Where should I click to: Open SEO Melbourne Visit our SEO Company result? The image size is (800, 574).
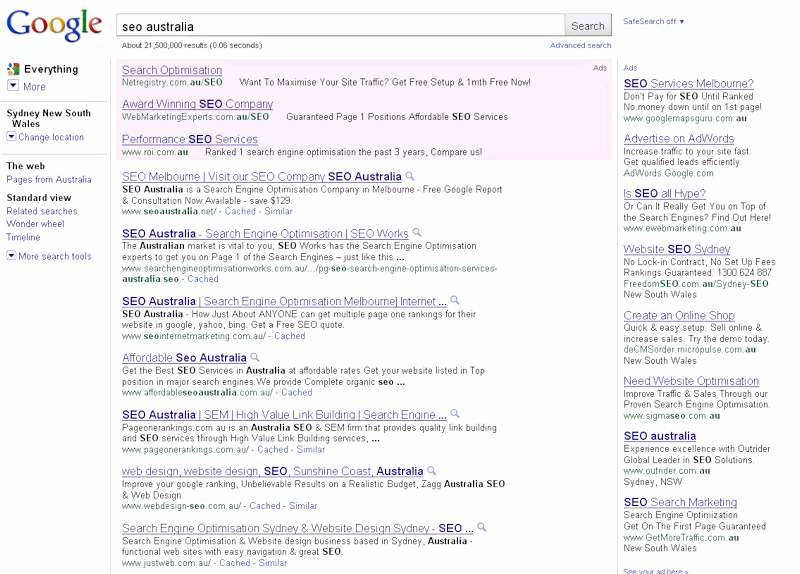pos(262,177)
